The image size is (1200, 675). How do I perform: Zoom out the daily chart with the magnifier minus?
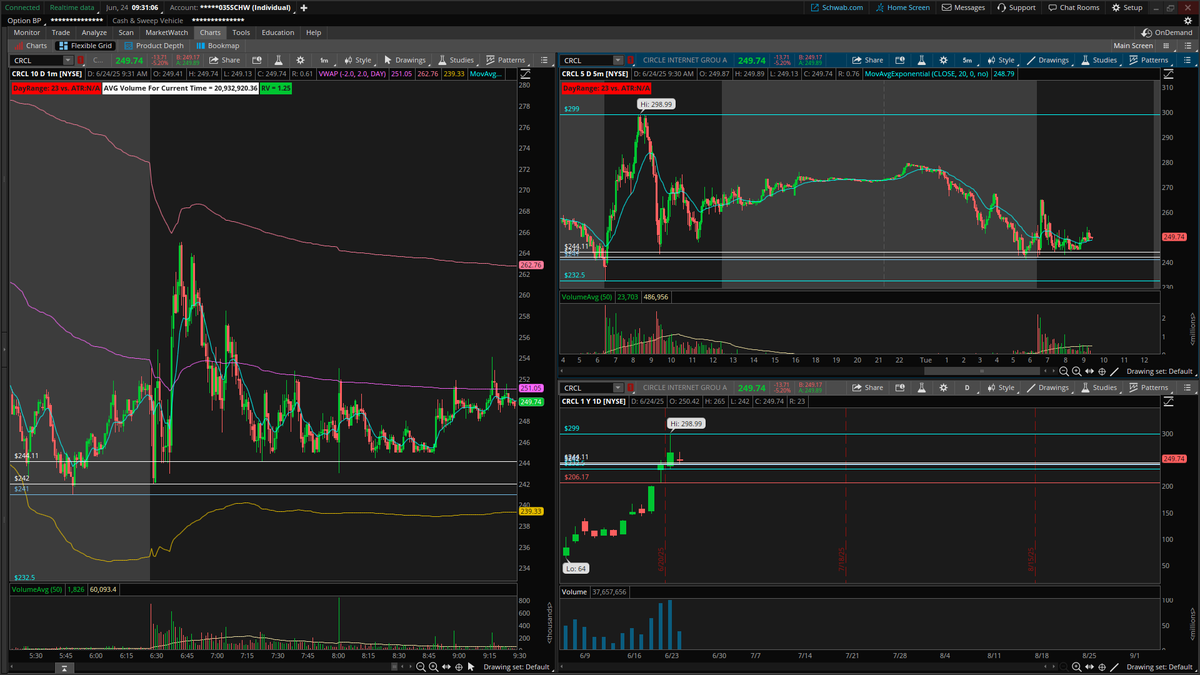point(1064,667)
